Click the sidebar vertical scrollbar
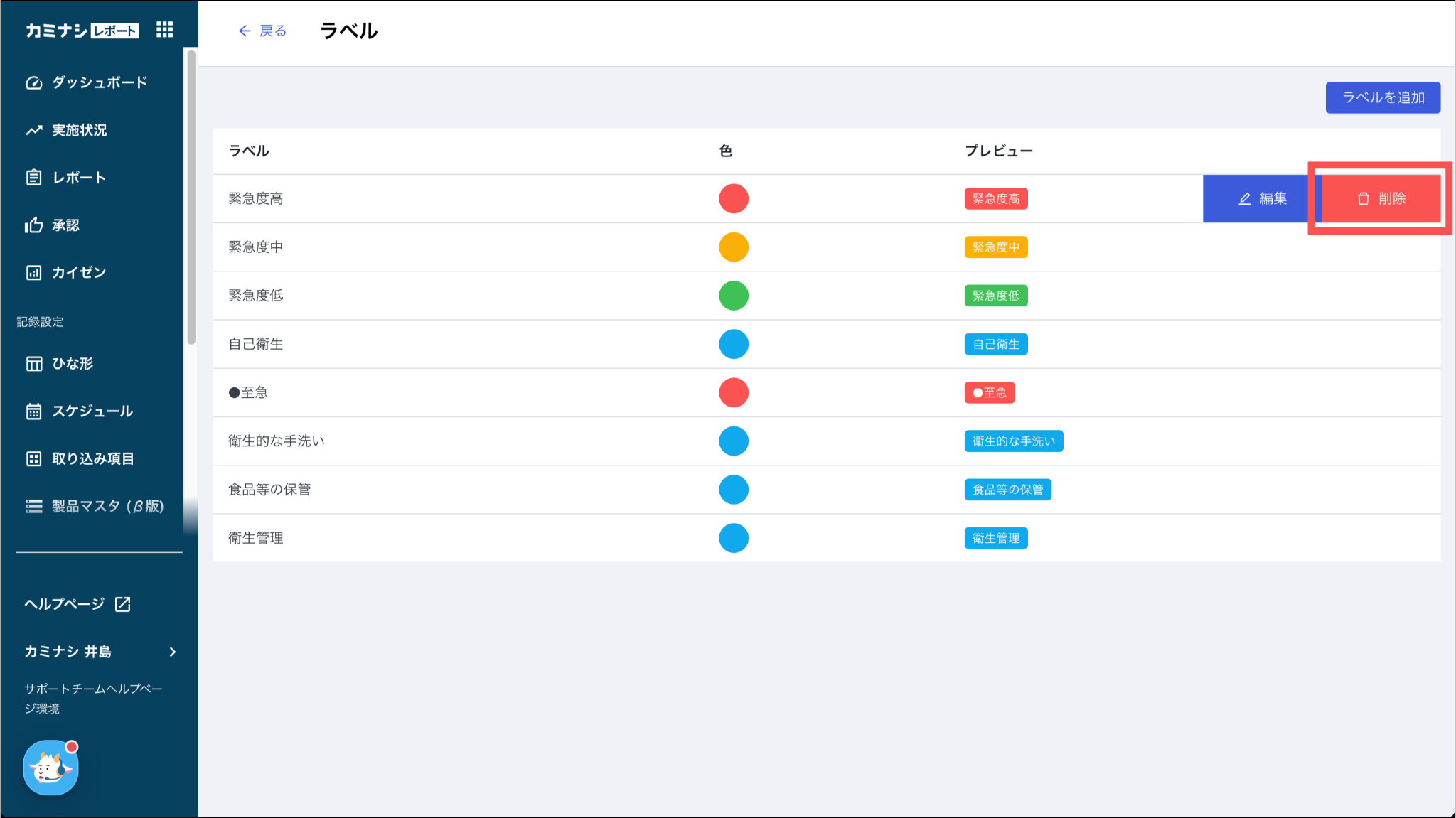The image size is (1456, 818). (x=191, y=197)
